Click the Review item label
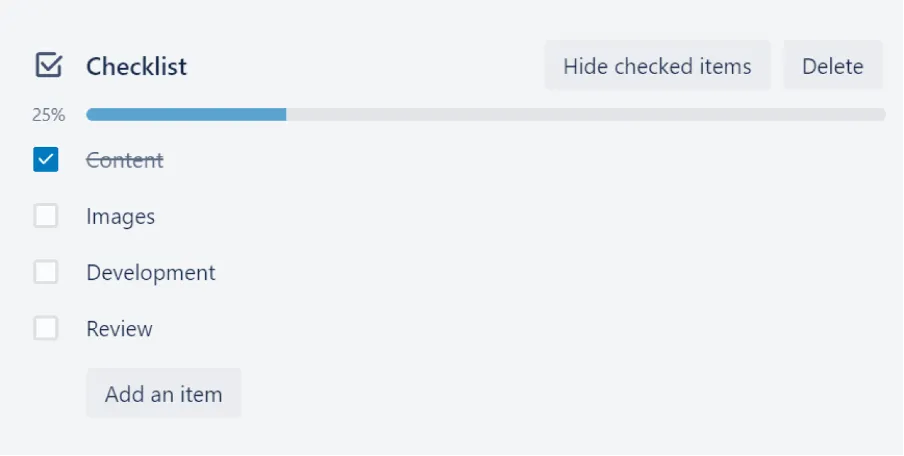The height and width of the screenshot is (456, 904). click(120, 328)
